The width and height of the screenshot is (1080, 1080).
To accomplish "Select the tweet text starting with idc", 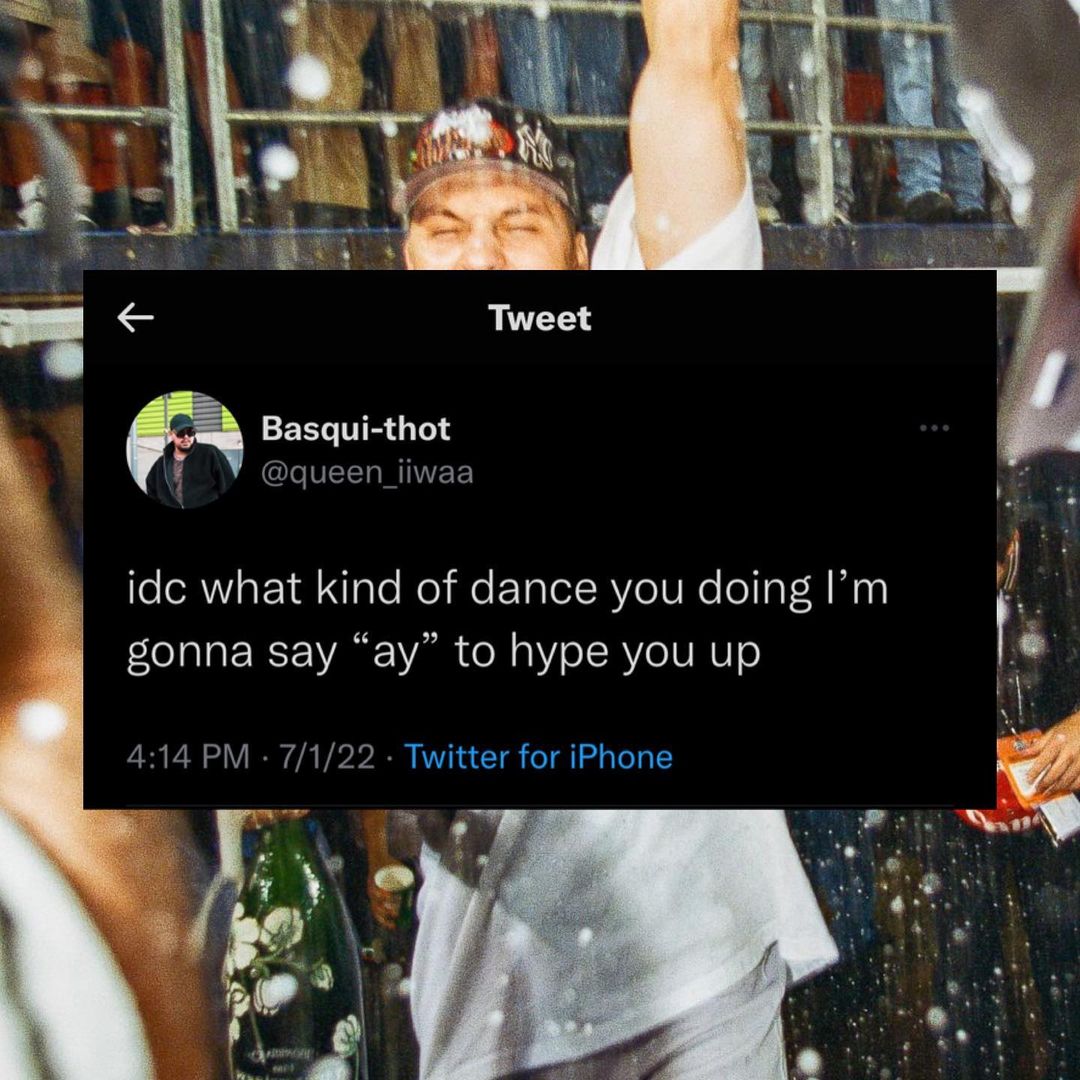I will 507,620.
